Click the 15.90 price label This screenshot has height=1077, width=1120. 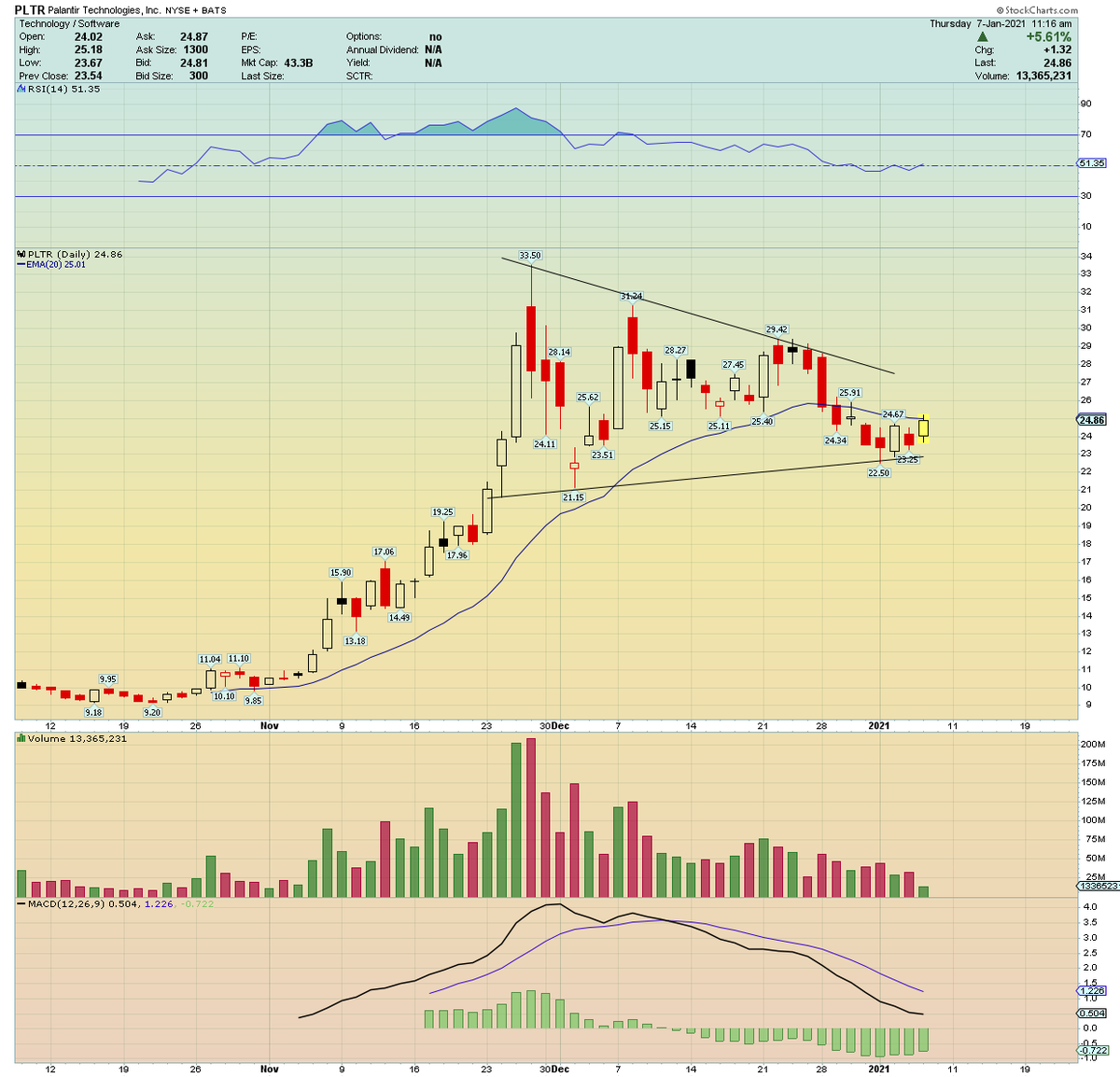[341, 573]
